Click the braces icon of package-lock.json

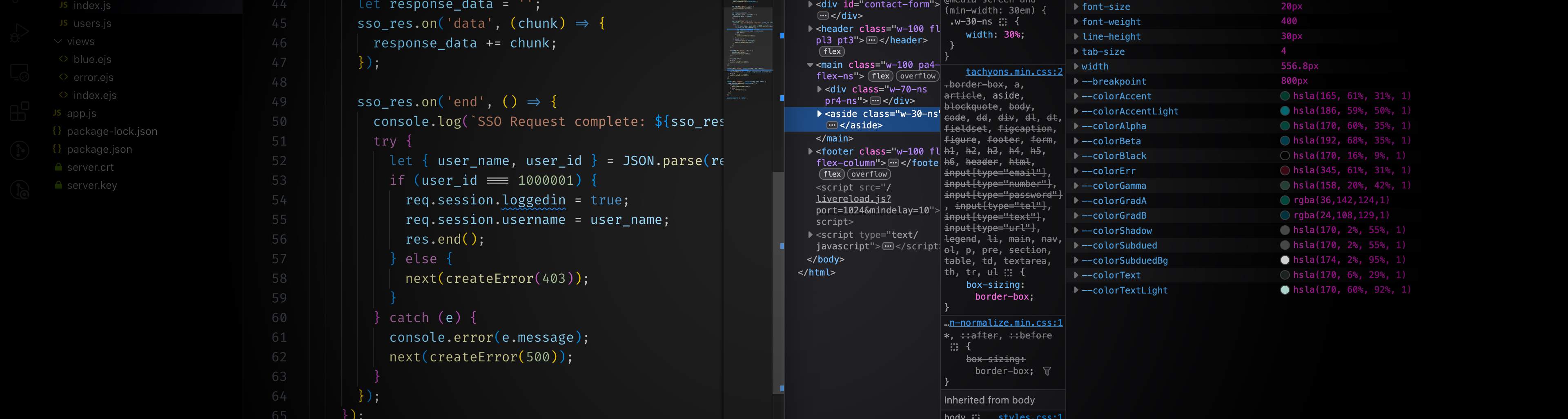(x=57, y=131)
